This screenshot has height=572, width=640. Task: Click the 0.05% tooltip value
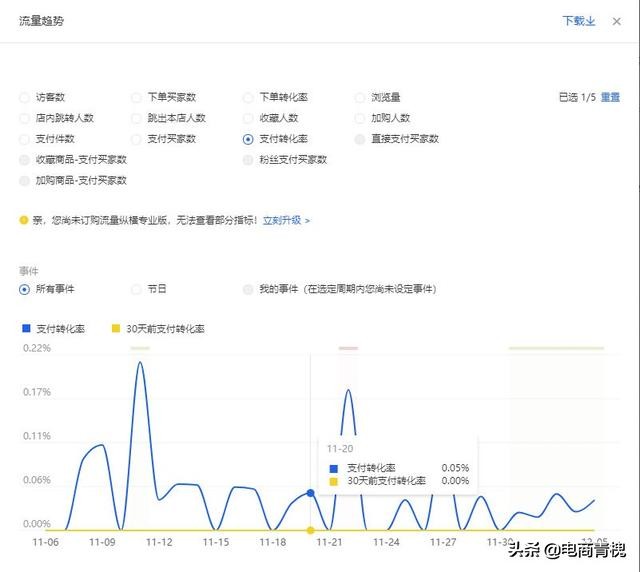coord(455,468)
